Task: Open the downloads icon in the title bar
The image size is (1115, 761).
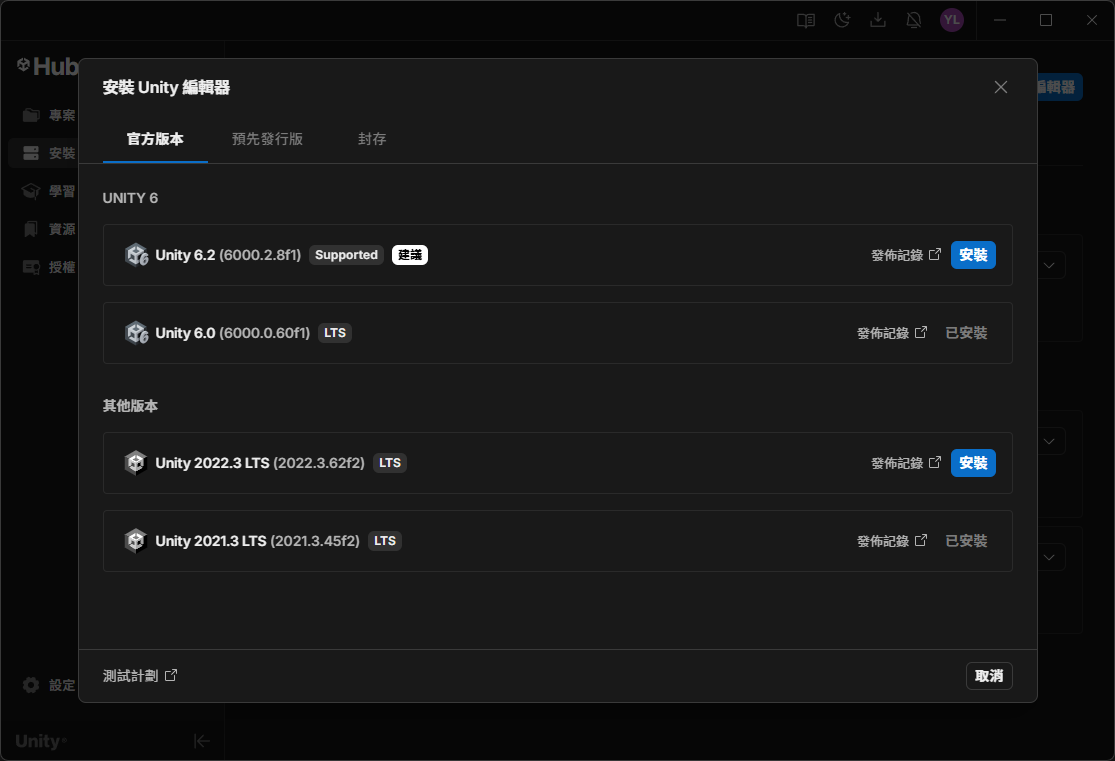Action: point(878,19)
